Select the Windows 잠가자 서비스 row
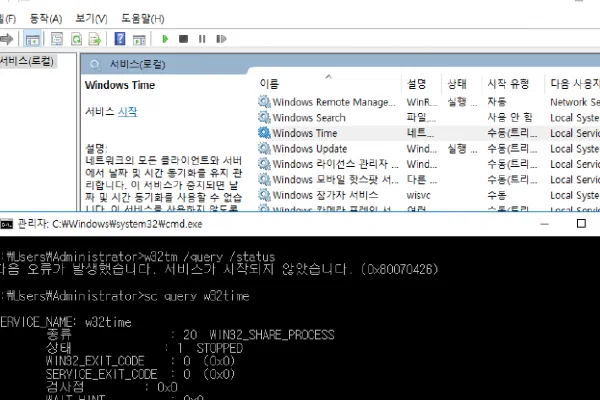The height and width of the screenshot is (400, 600). pyautogui.click(x=429, y=195)
